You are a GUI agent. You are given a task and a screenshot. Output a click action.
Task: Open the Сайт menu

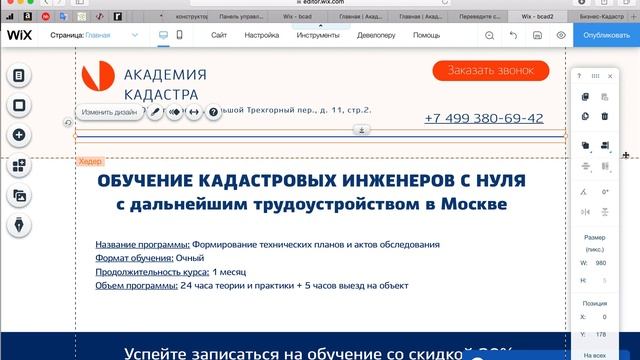[219, 36]
